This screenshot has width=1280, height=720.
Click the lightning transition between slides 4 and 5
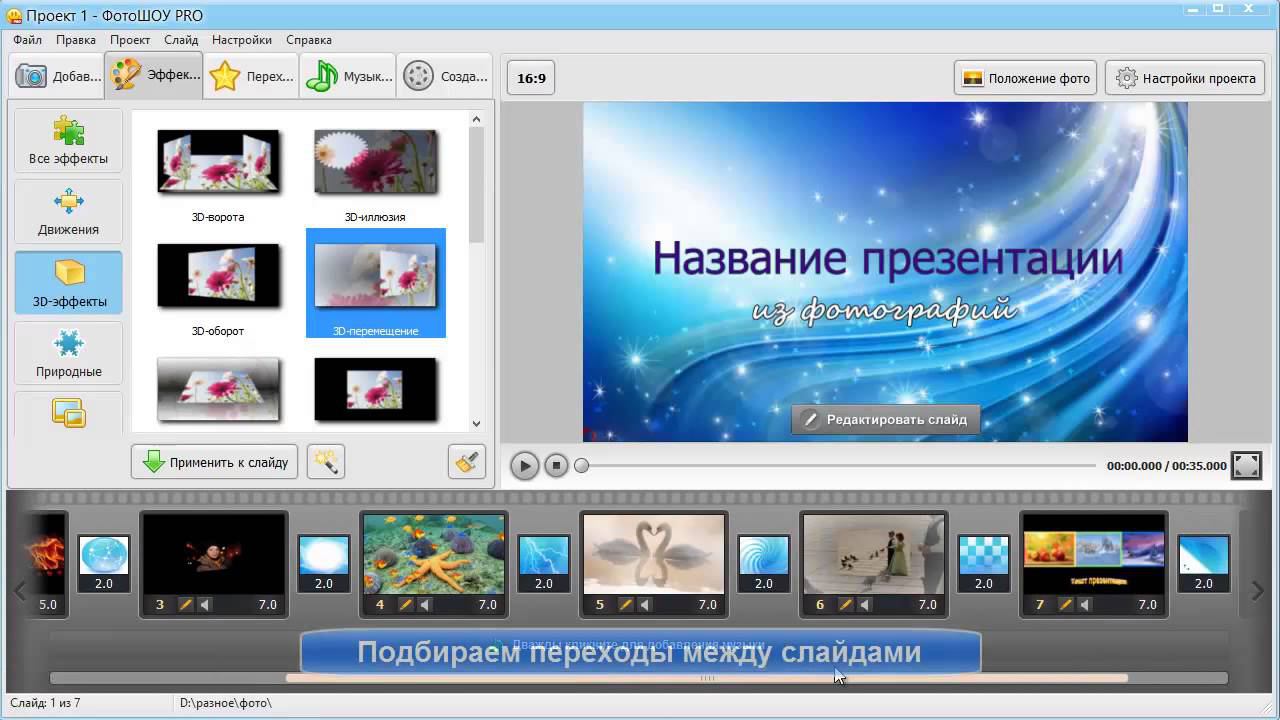pyautogui.click(x=544, y=555)
